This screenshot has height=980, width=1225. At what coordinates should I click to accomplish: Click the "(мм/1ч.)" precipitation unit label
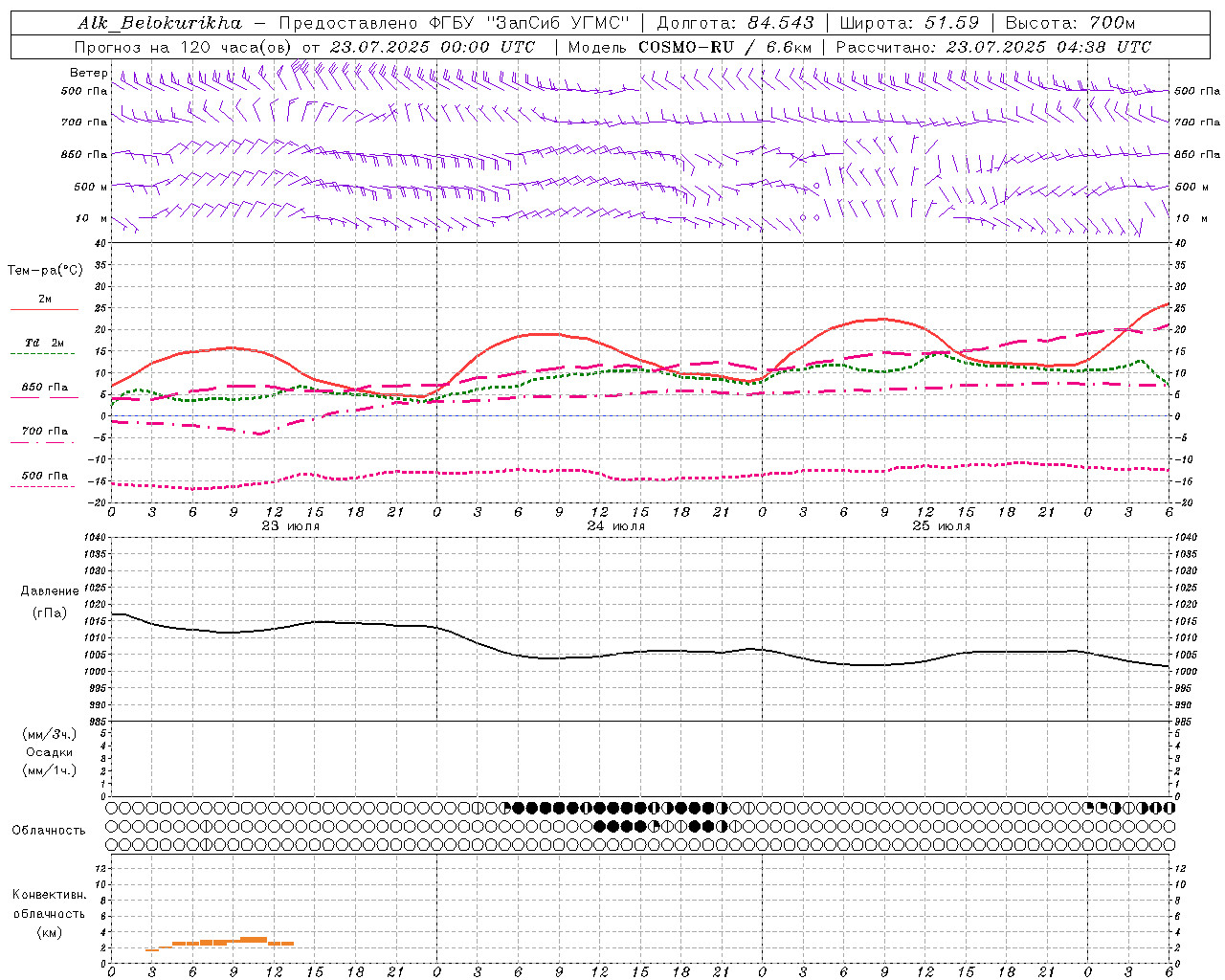tap(50, 770)
